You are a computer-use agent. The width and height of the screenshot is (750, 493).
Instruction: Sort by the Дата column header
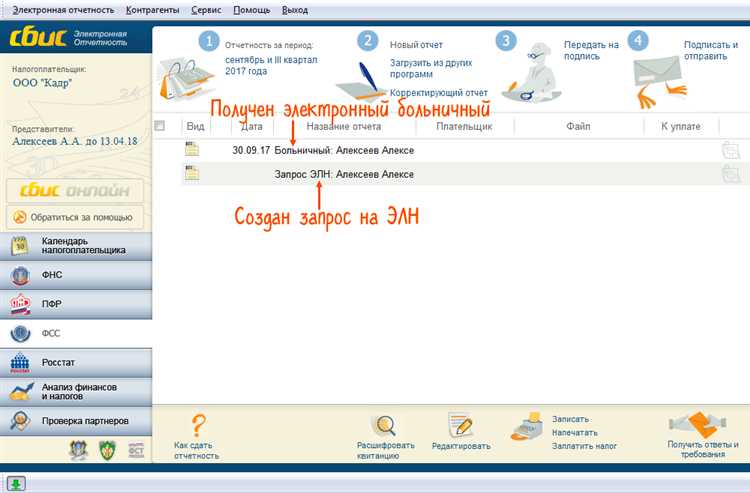[x=252, y=126]
